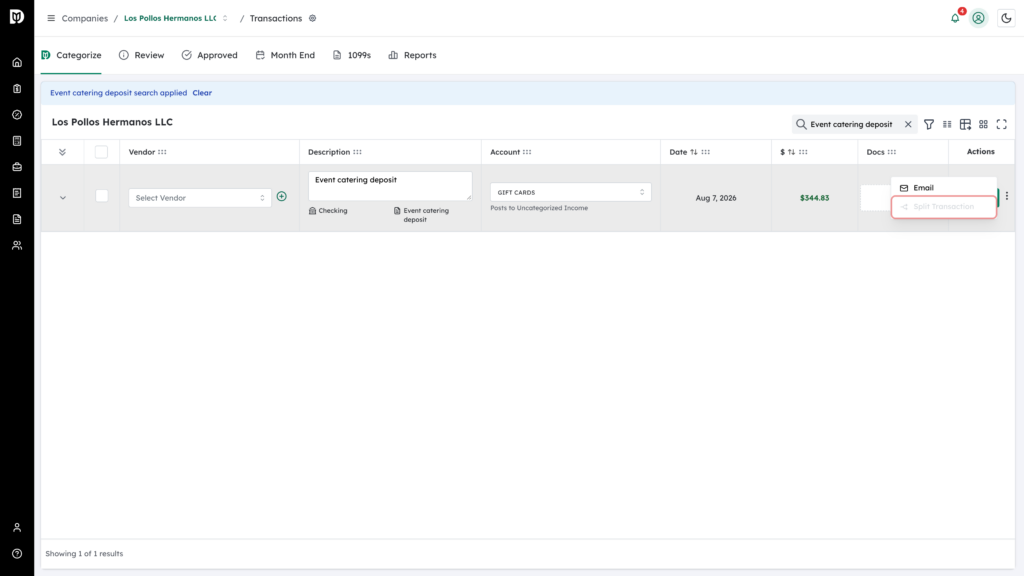The image size is (1024, 576).
Task: Open the compass icon in sidebar
Action: 17,115
